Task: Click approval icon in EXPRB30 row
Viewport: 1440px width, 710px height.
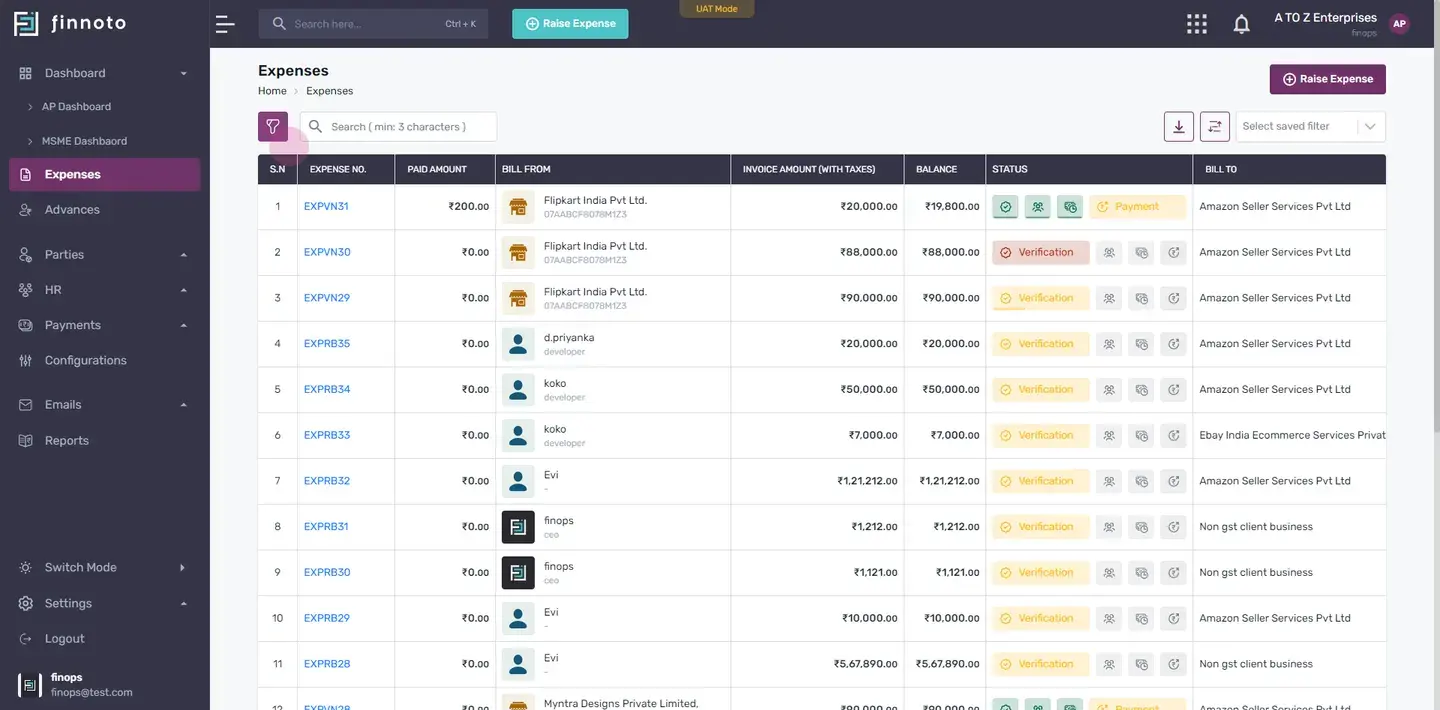Action: 1109,573
